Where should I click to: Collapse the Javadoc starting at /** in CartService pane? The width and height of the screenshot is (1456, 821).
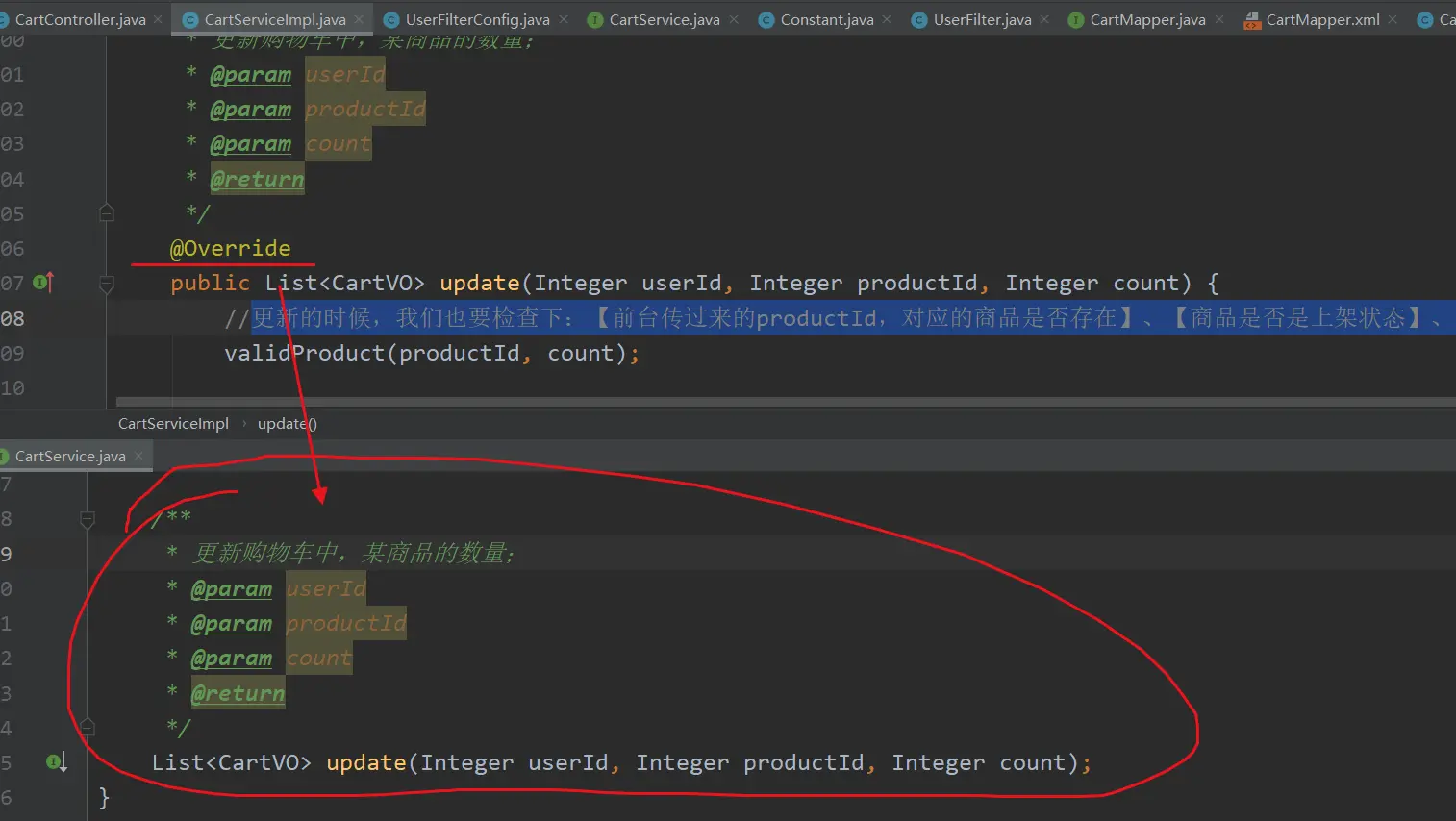(88, 520)
